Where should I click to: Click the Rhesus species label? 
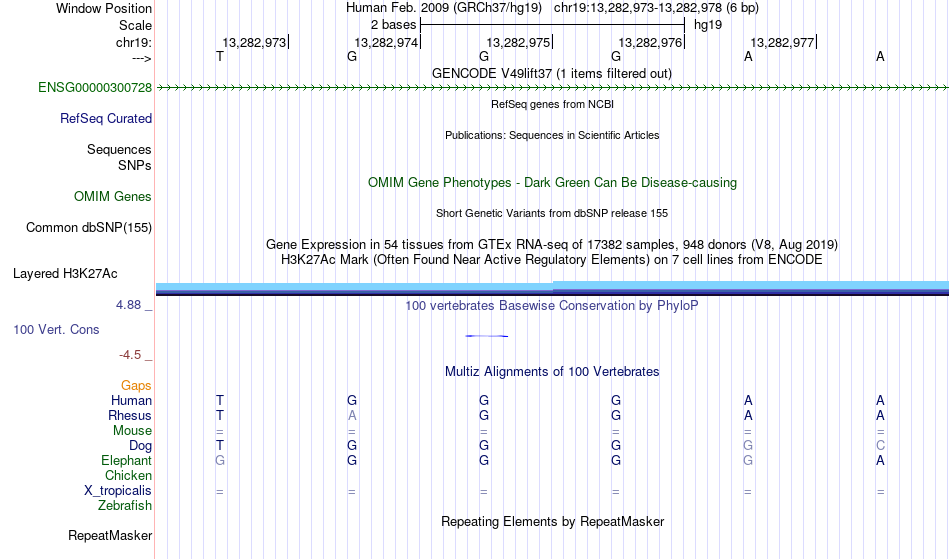point(130,416)
